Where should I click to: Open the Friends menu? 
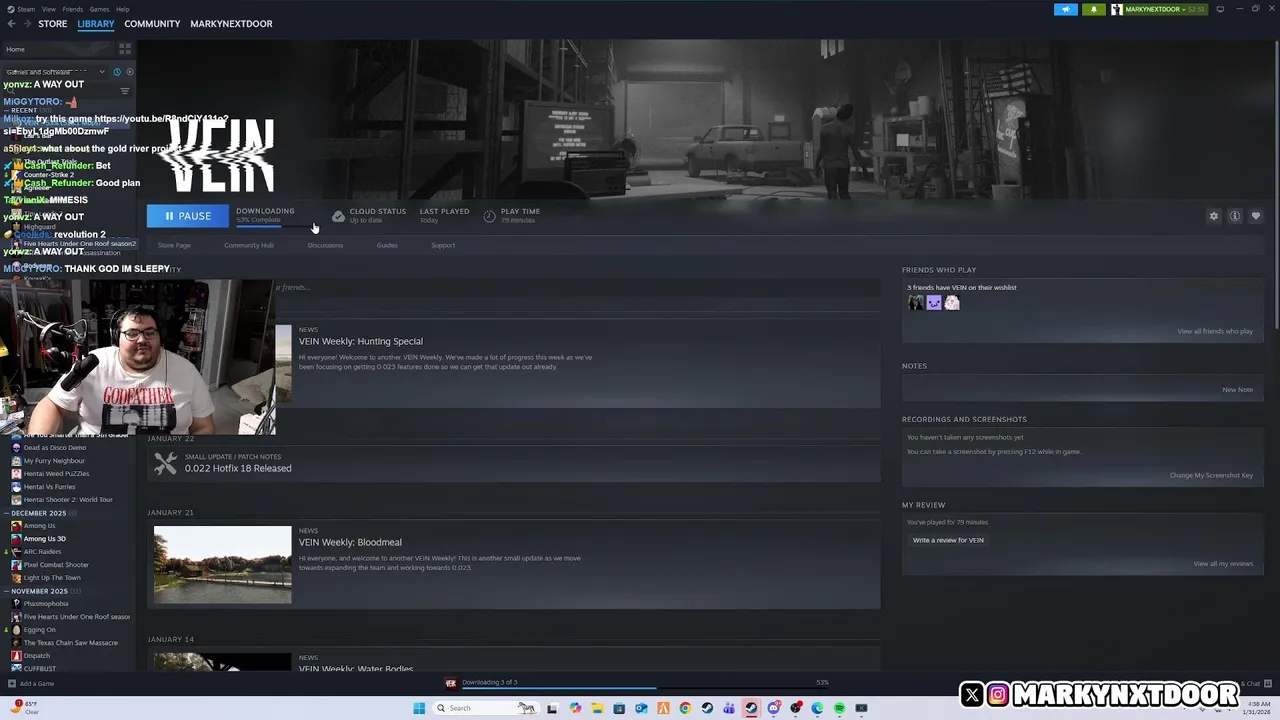coord(73,9)
